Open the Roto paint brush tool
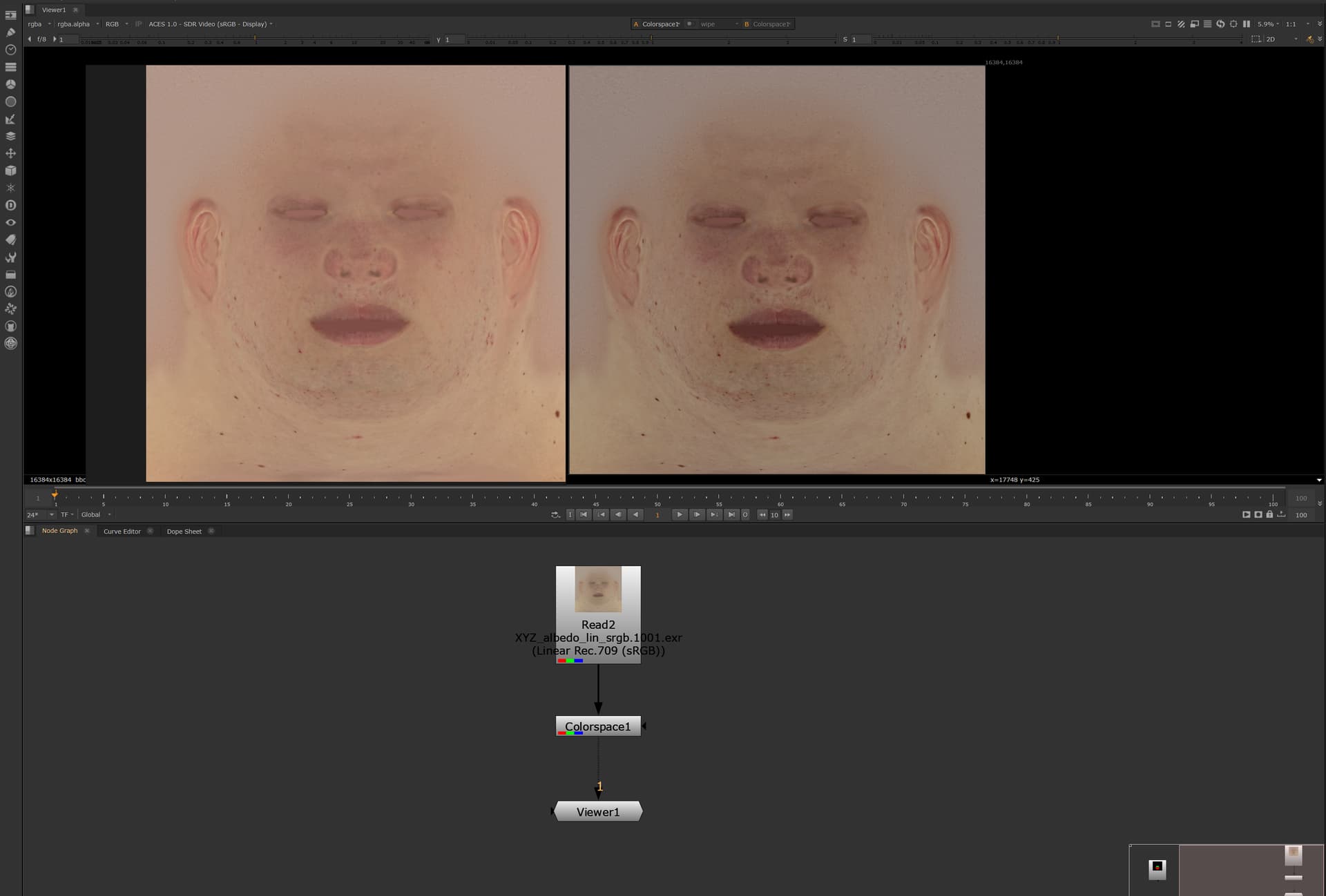The height and width of the screenshot is (896, 1326). pyautogui.click(x=10, y=32)
